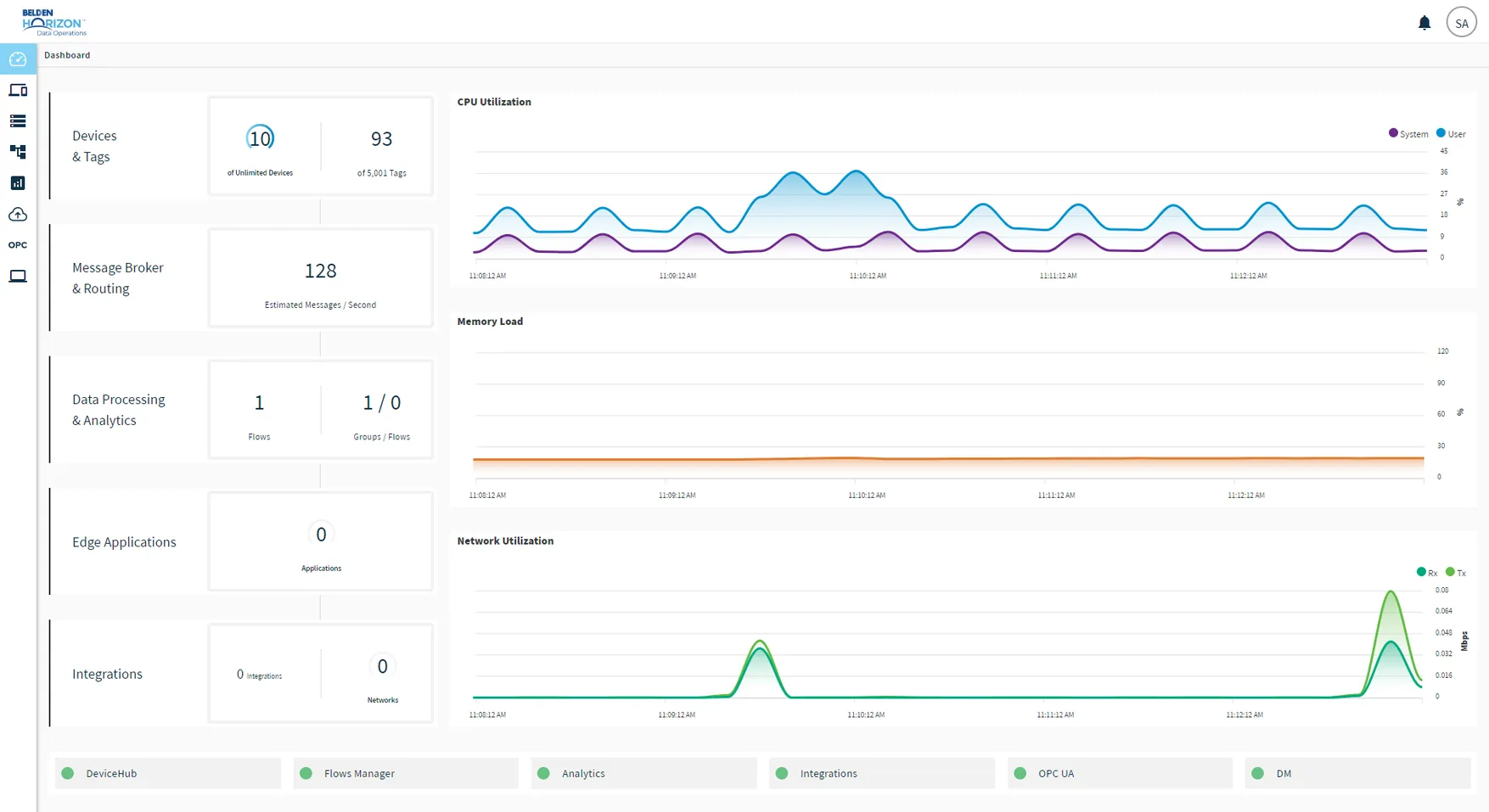The width and height of the screenshot is (1489, 812).
Task: Click the 1 Flows count
Action: [259, 402]
